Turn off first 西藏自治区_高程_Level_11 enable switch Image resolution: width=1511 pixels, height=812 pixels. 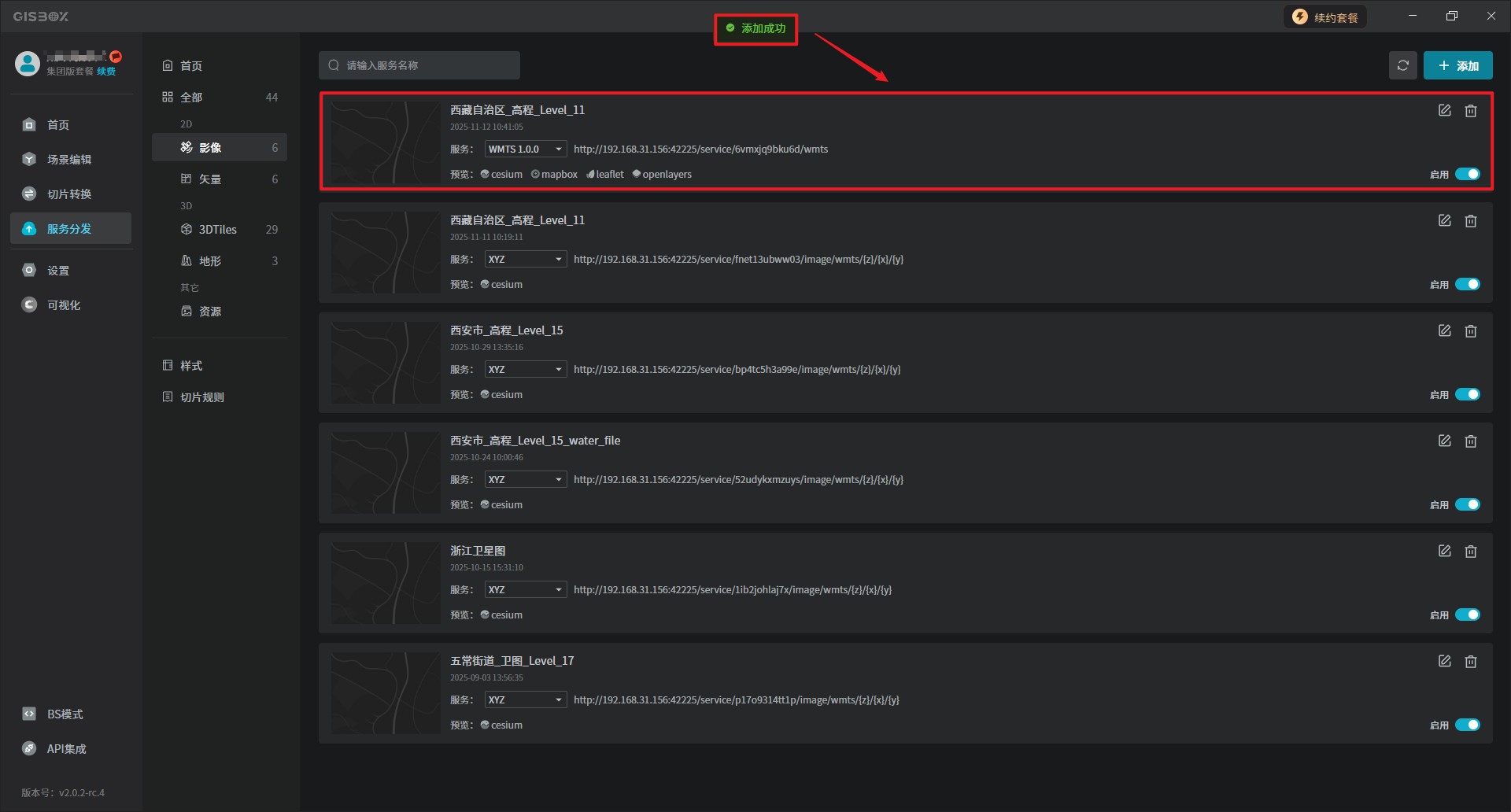click(1467, 174)
